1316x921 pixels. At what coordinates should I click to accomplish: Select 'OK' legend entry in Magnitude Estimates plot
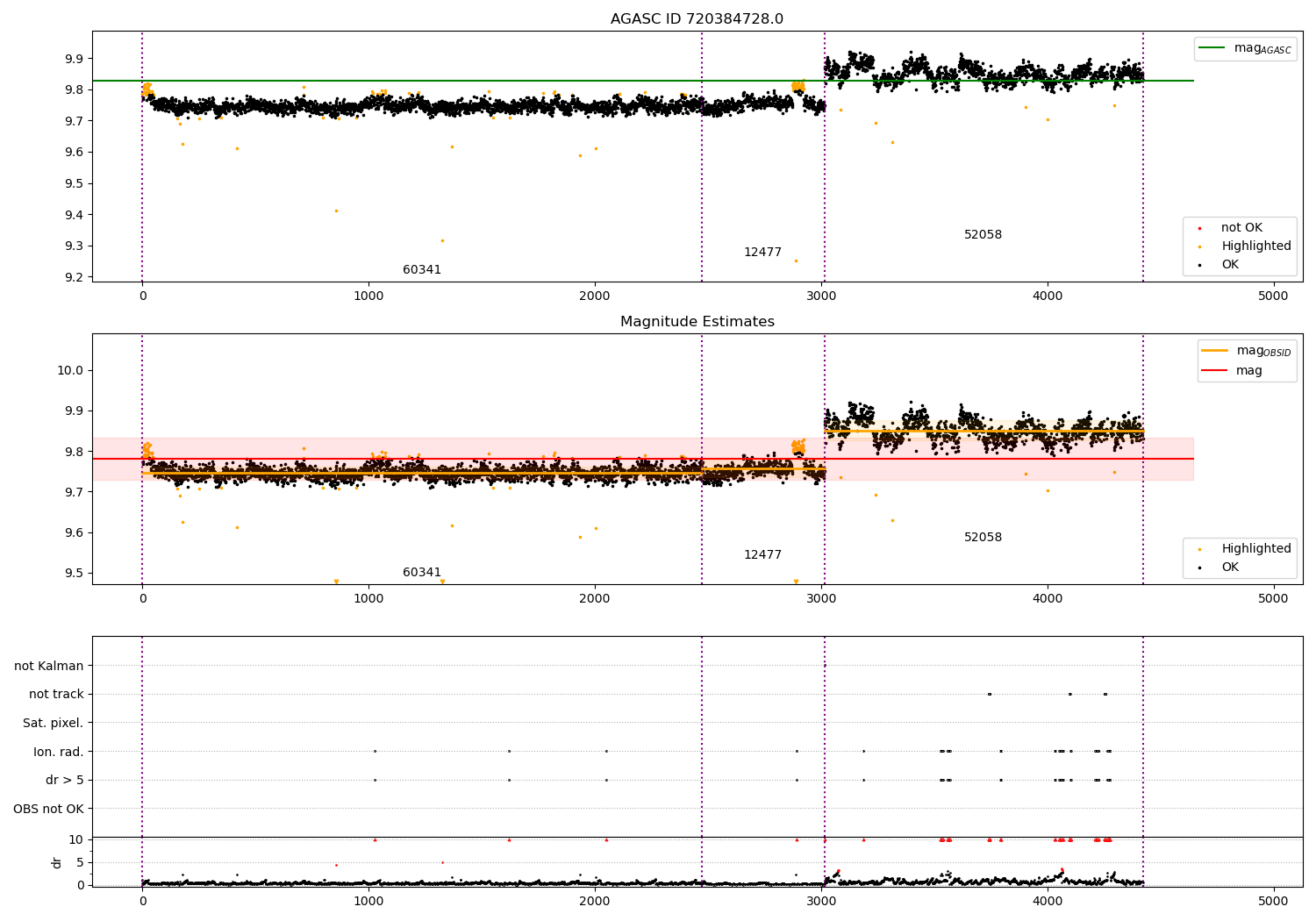[x=1230, y=568]
